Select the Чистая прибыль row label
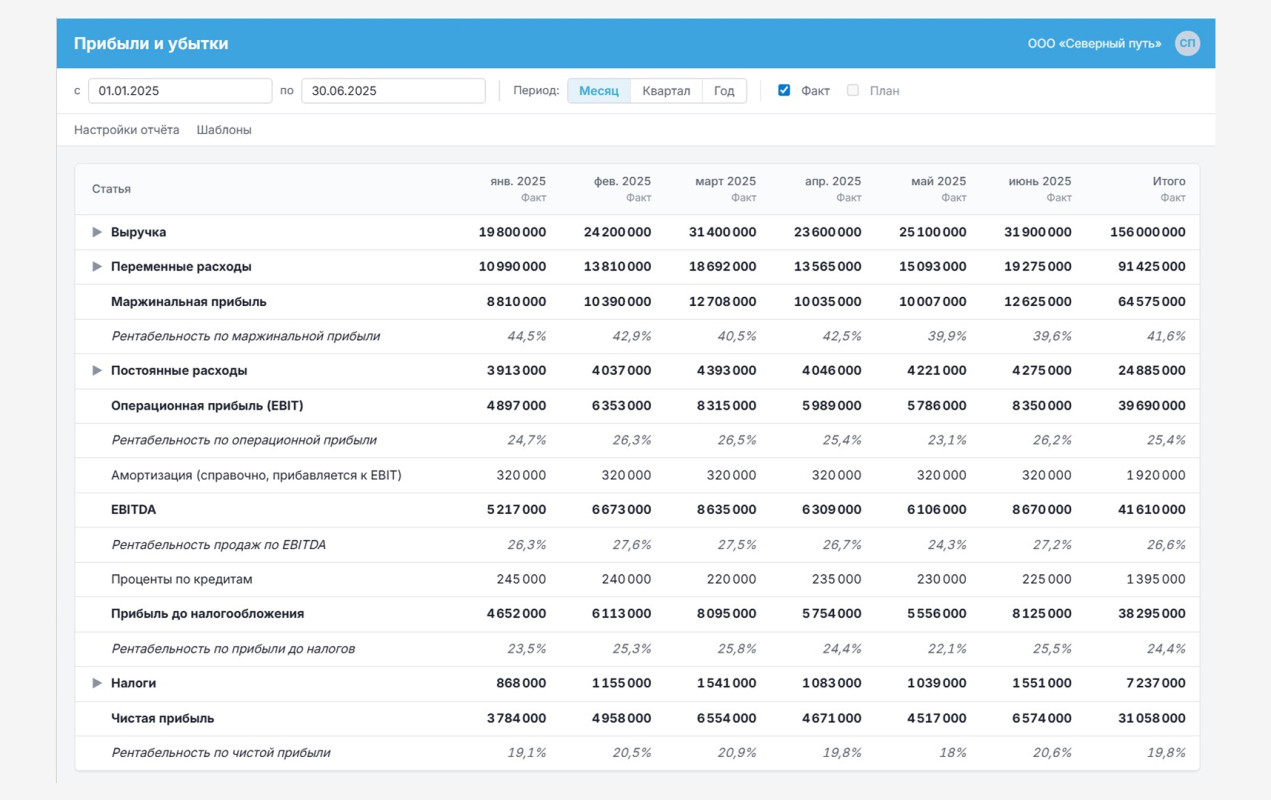 (x=162, y=718)
